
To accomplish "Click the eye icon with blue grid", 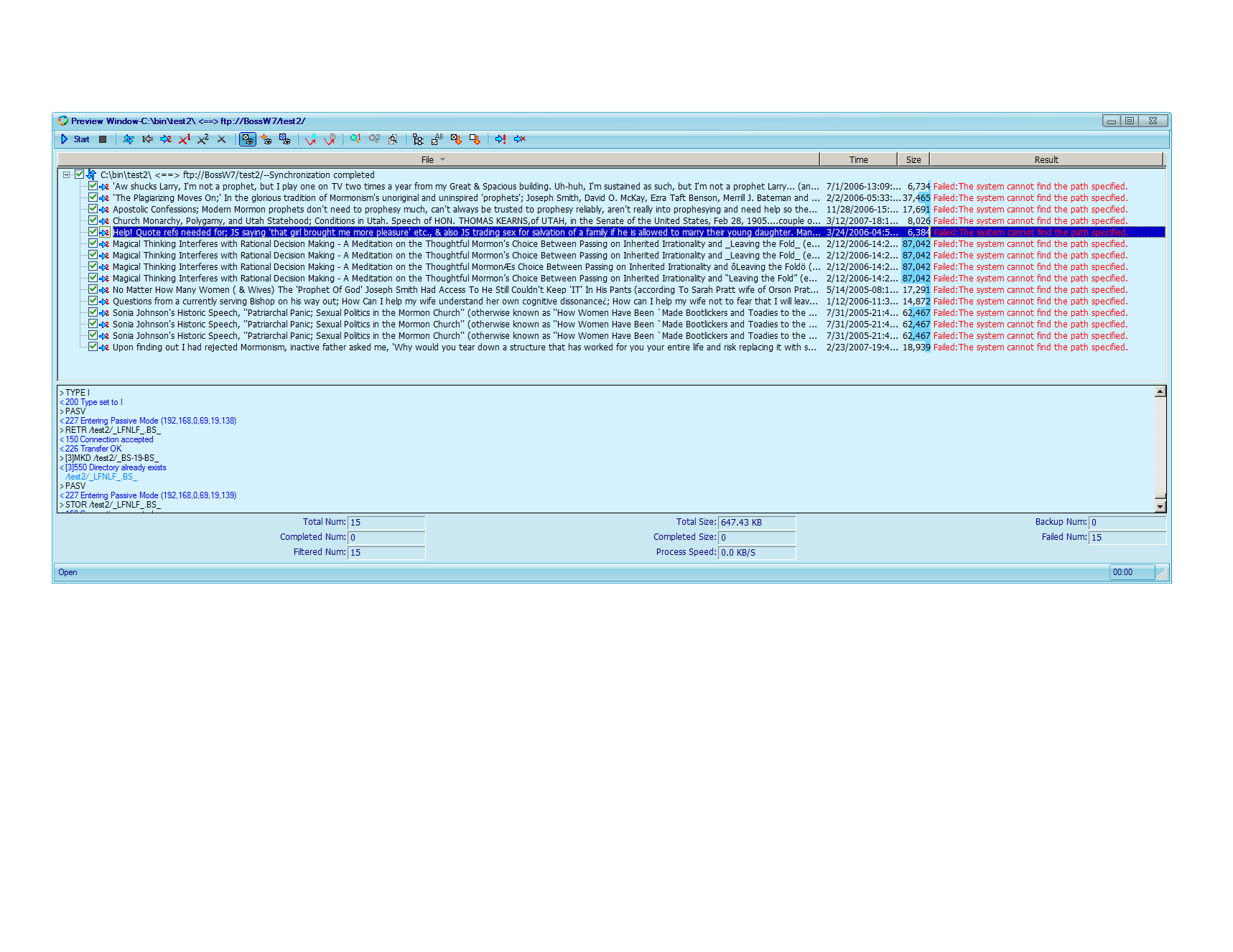I will 285,139.
